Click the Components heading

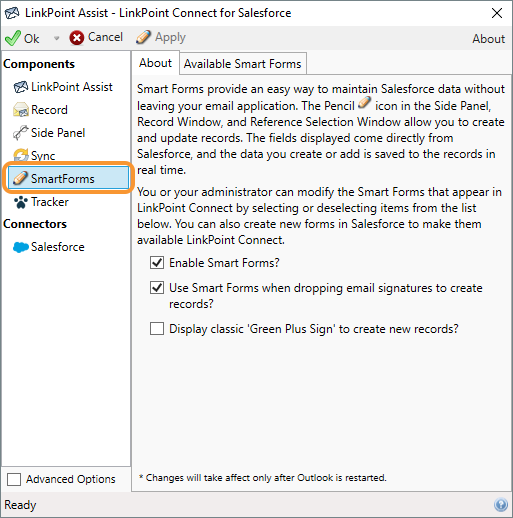click(x=39, y=64)
